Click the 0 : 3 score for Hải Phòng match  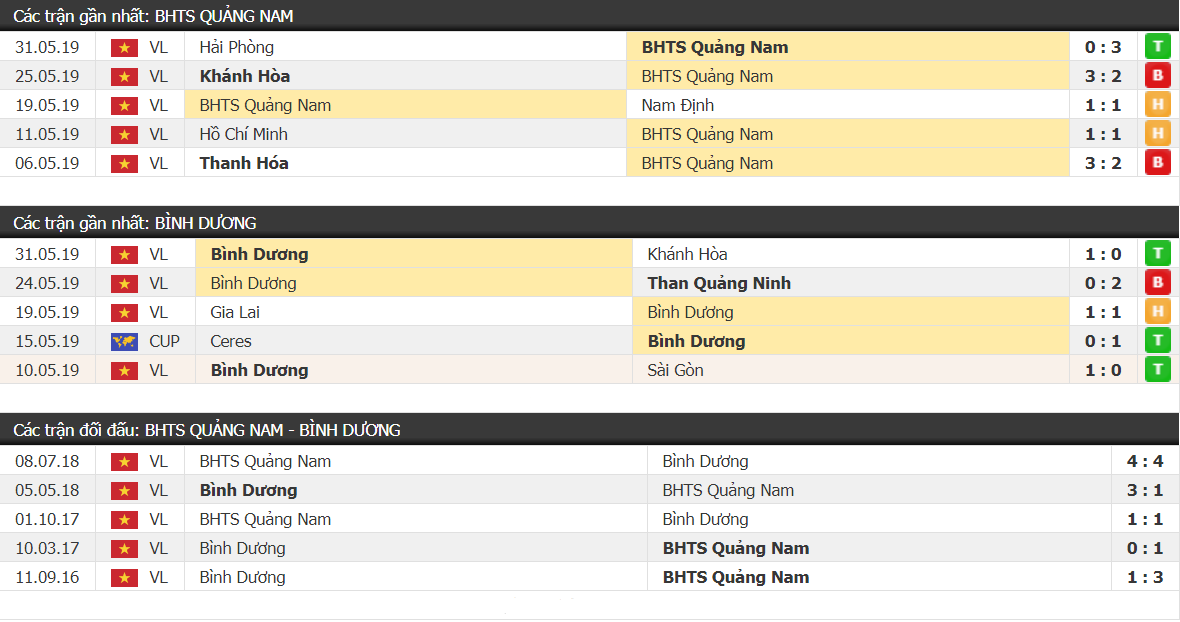1102,47
